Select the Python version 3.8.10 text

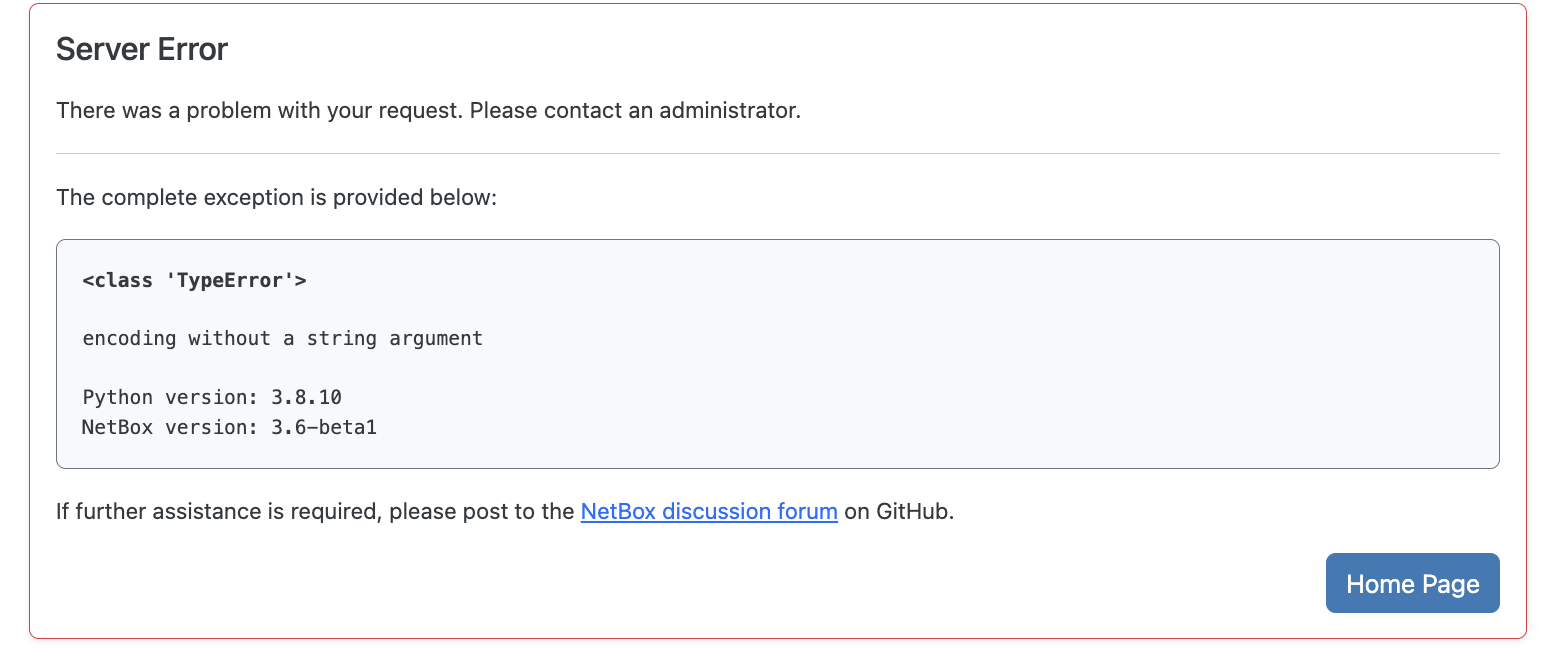point(211,397)
